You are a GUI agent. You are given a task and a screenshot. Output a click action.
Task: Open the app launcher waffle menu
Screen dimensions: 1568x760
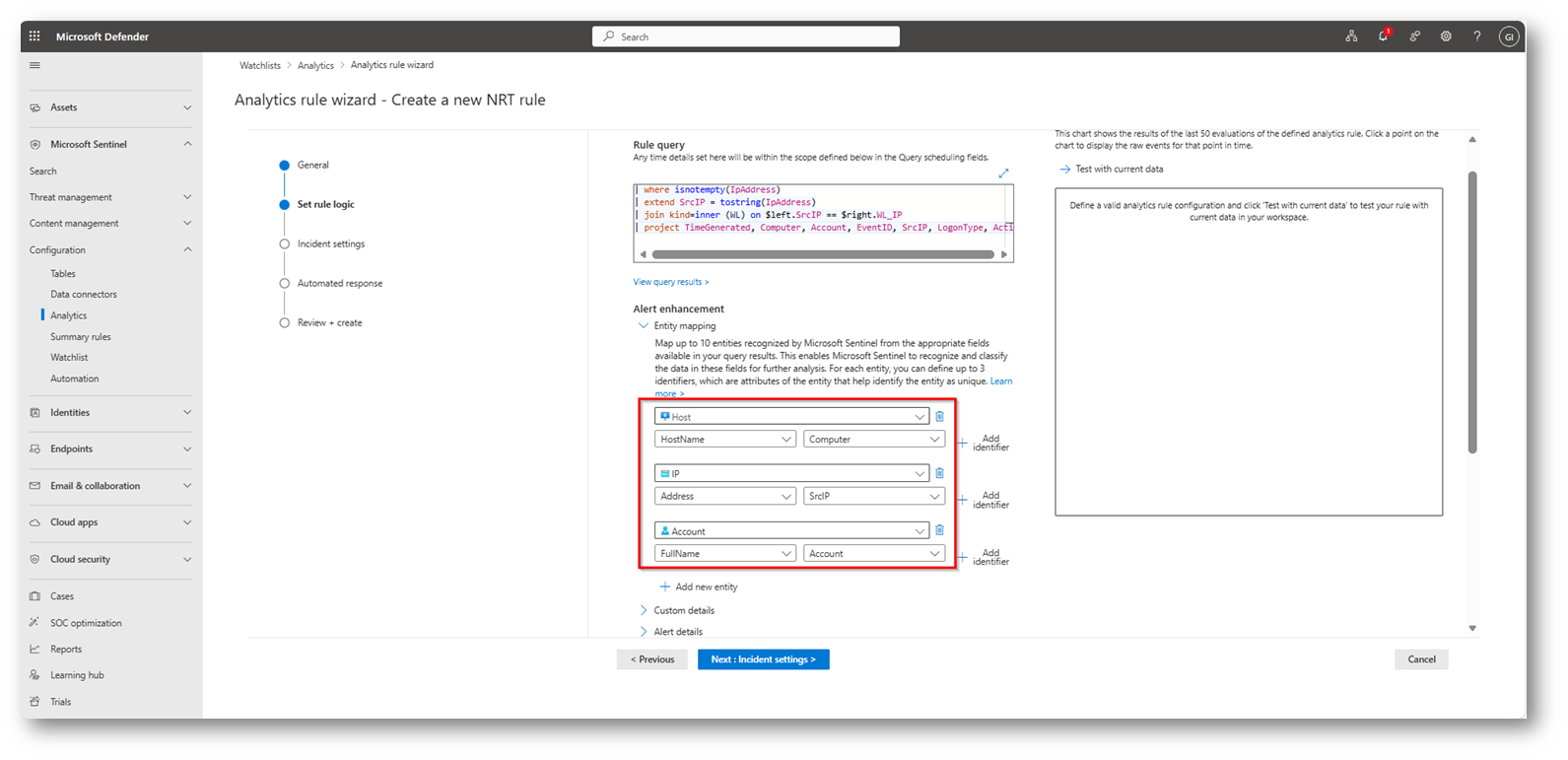click(34, 36)
